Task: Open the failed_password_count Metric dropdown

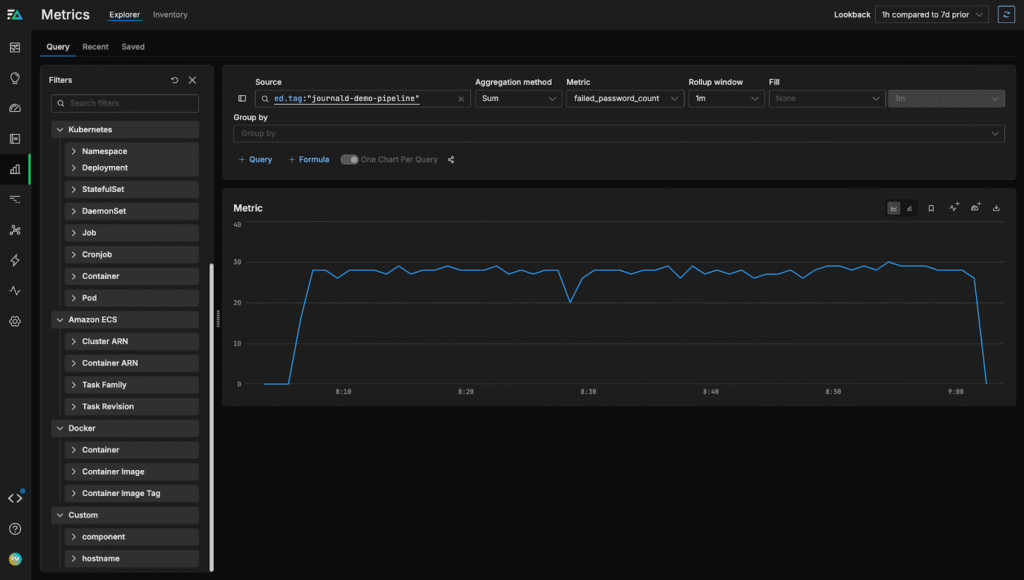Action: point(625,99)
